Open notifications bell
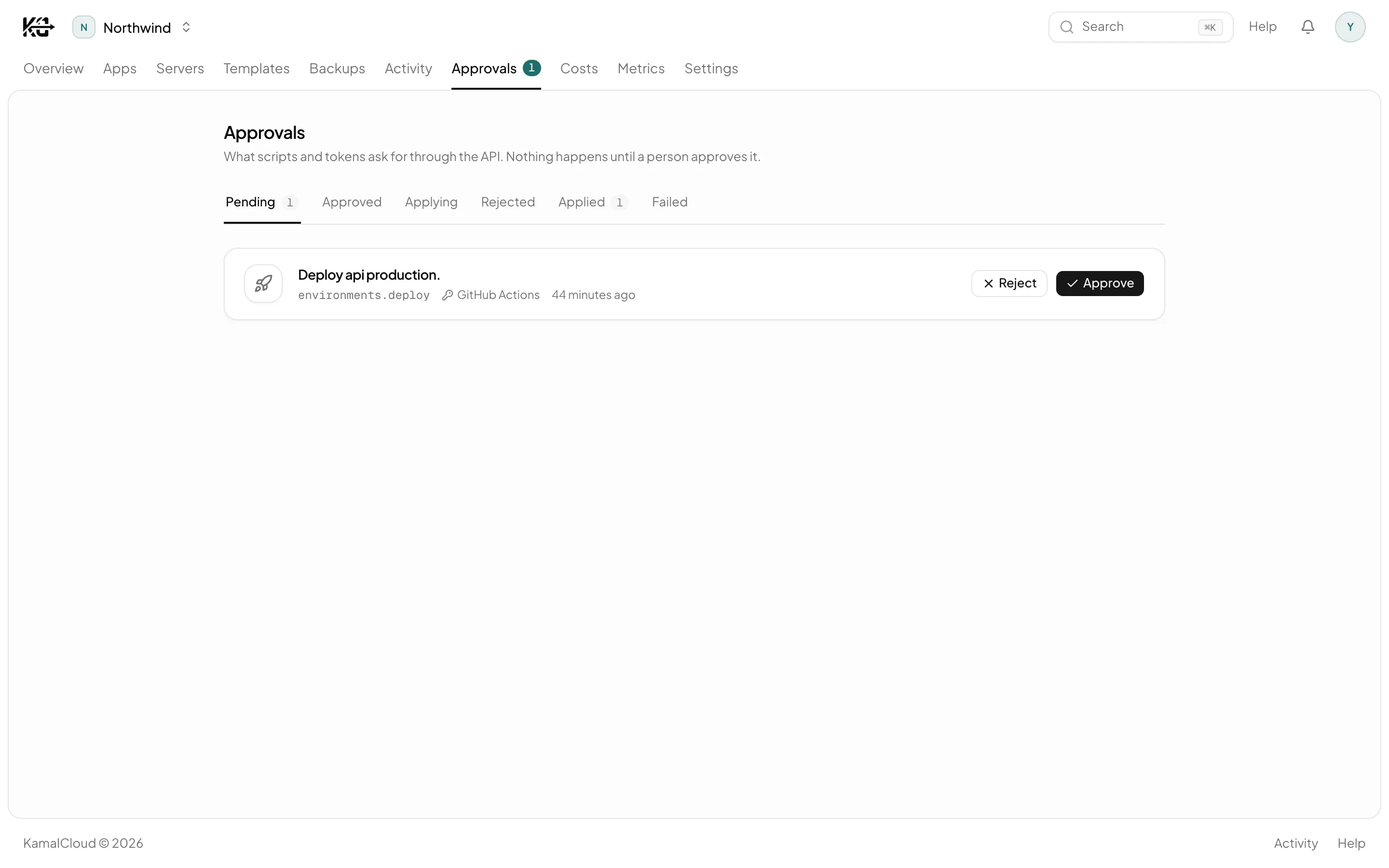Screen dimensions: 1389x868 click(x=1307, y=27)
